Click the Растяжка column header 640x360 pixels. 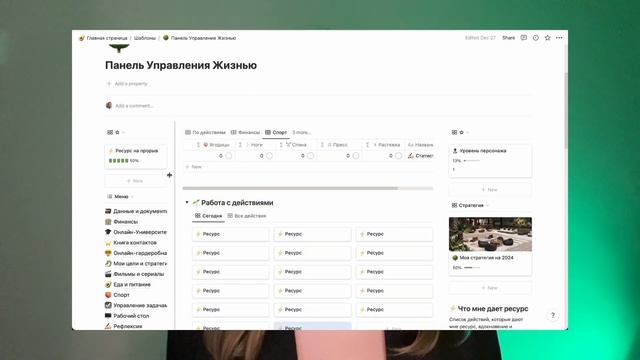pos(385,145)
